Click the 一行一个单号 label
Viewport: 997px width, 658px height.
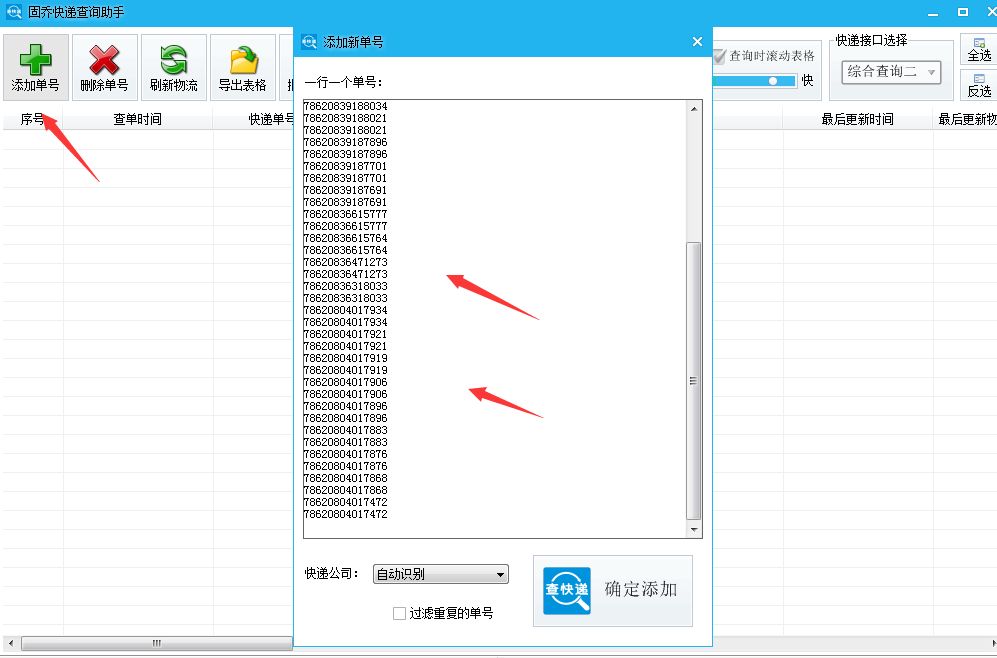point(343,82)
